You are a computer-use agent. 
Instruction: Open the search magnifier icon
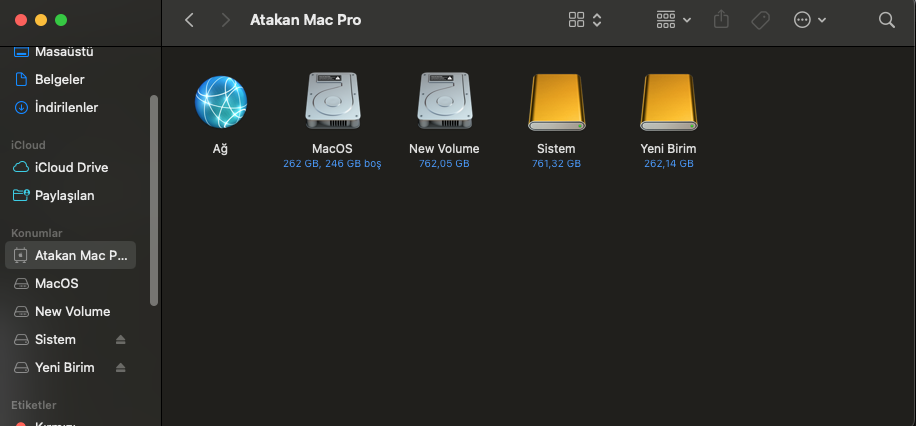(x=886, y=20)
